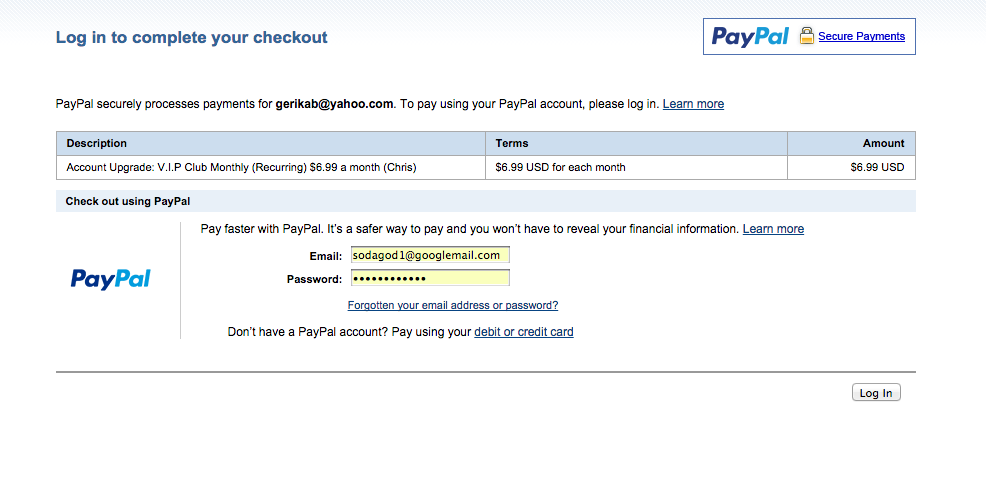Open Learn more link about paying faster
The height and width of the screenshot is (483, 986).
click(x=773, y=229)
